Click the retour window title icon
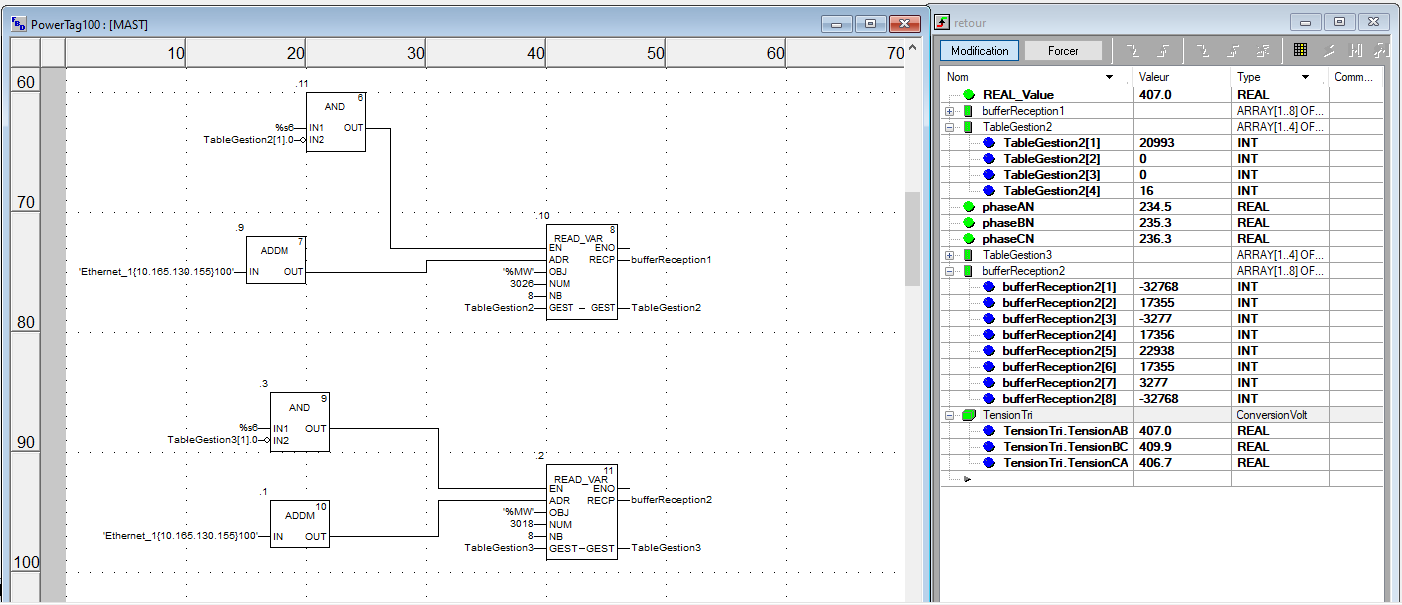 click(x=942, y=22)
